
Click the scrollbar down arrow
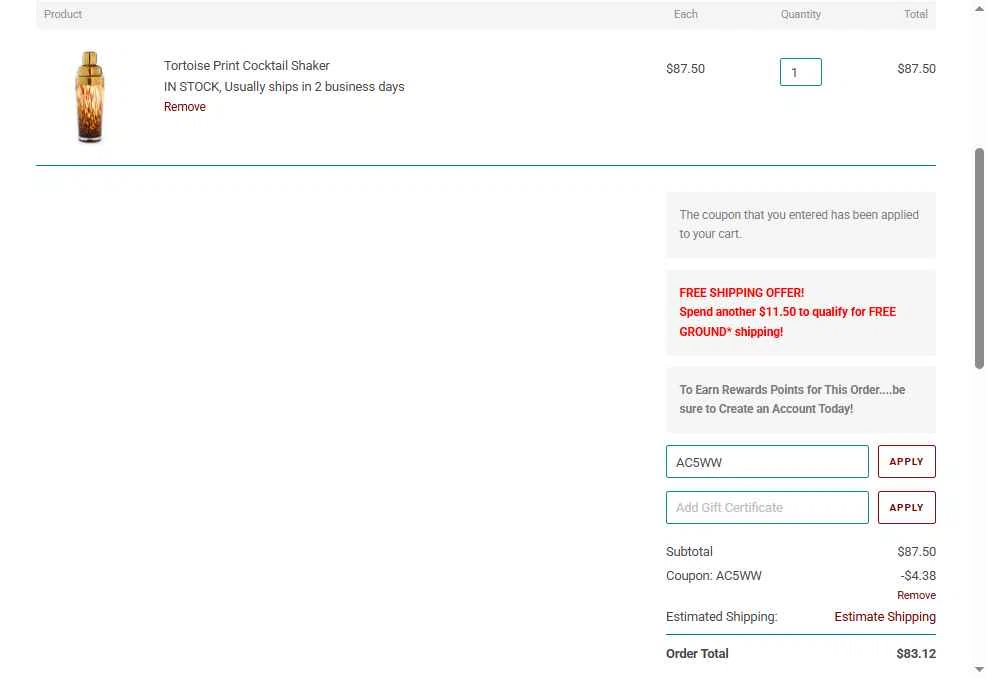[x=979, y=670]
